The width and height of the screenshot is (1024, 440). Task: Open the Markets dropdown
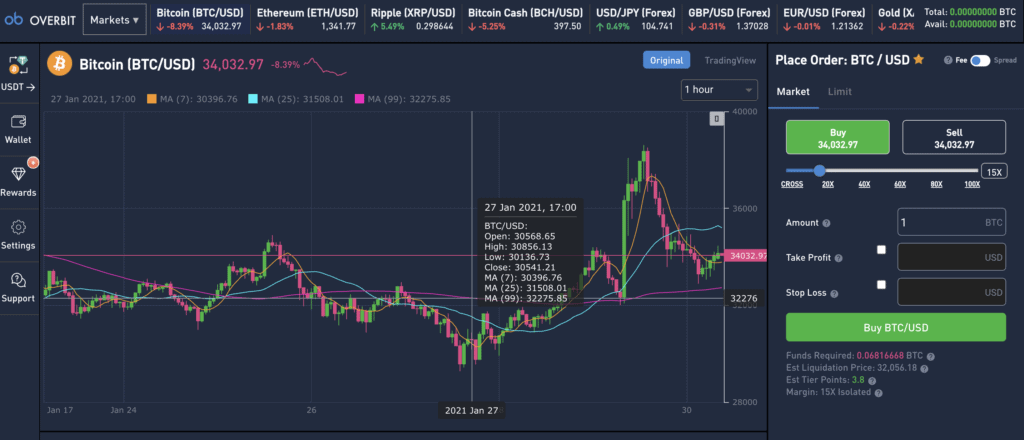(x=114, y=20)
